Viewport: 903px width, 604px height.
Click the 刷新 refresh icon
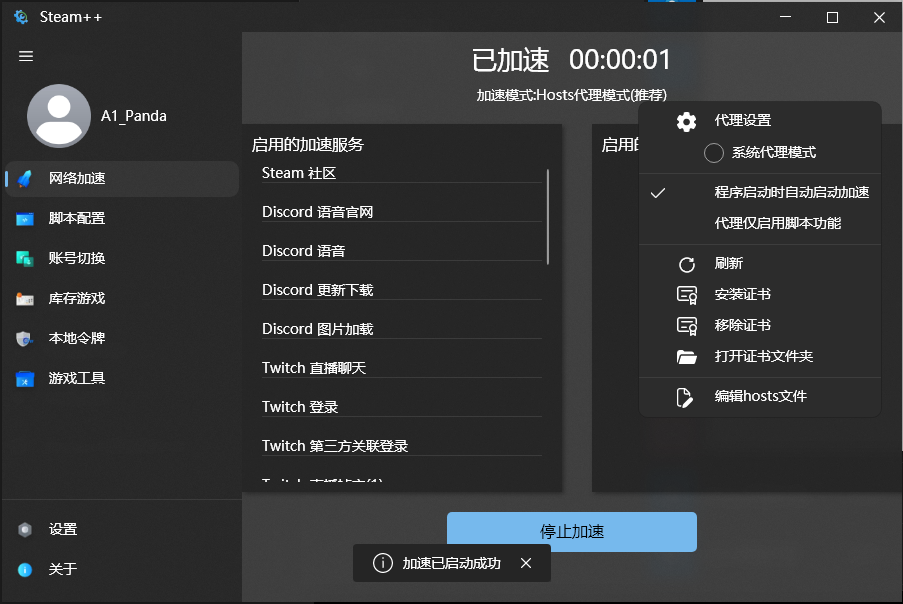[685, 263]
